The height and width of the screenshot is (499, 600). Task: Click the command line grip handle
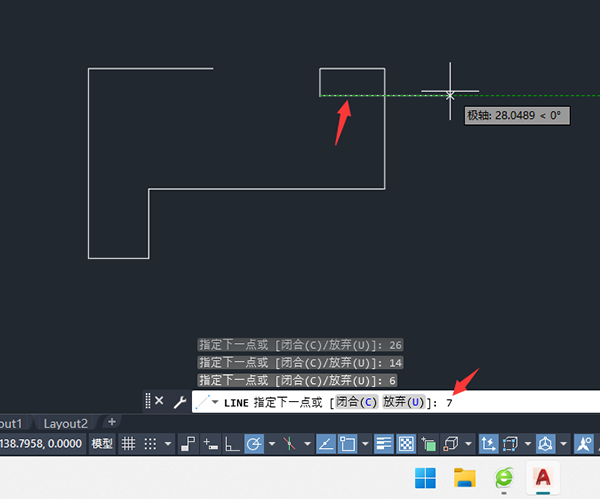(x=148, y=401)
